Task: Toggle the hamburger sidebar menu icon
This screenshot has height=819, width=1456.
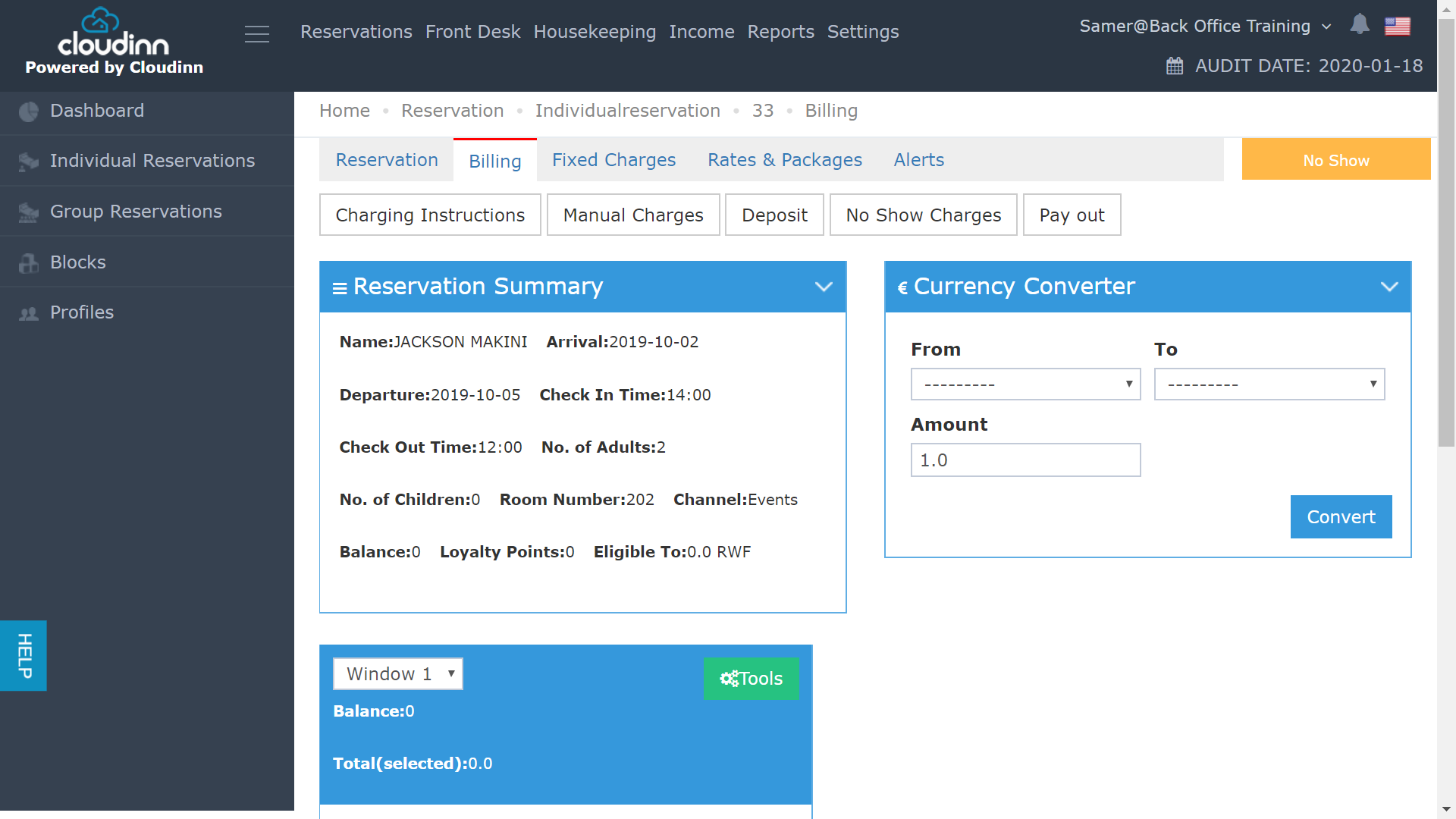Action: click(x=257, y=34)
